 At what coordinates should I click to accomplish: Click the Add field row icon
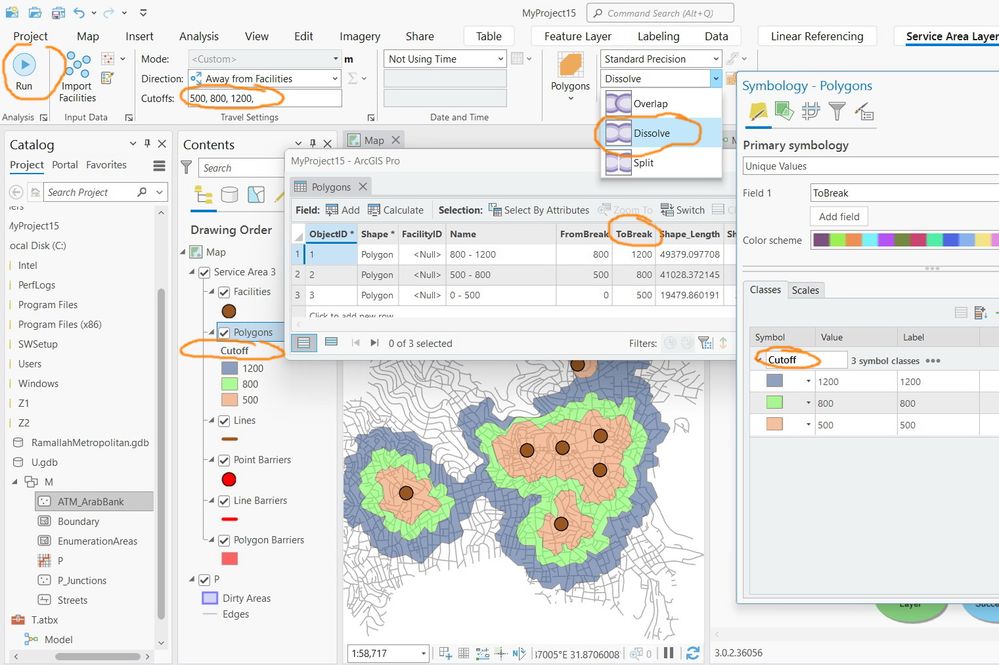(x=331, y=210)
